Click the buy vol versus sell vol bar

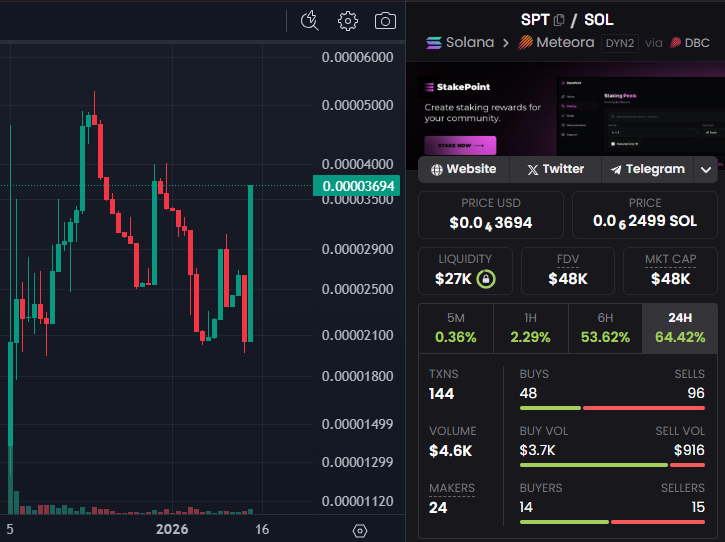(x=612, y=465)
